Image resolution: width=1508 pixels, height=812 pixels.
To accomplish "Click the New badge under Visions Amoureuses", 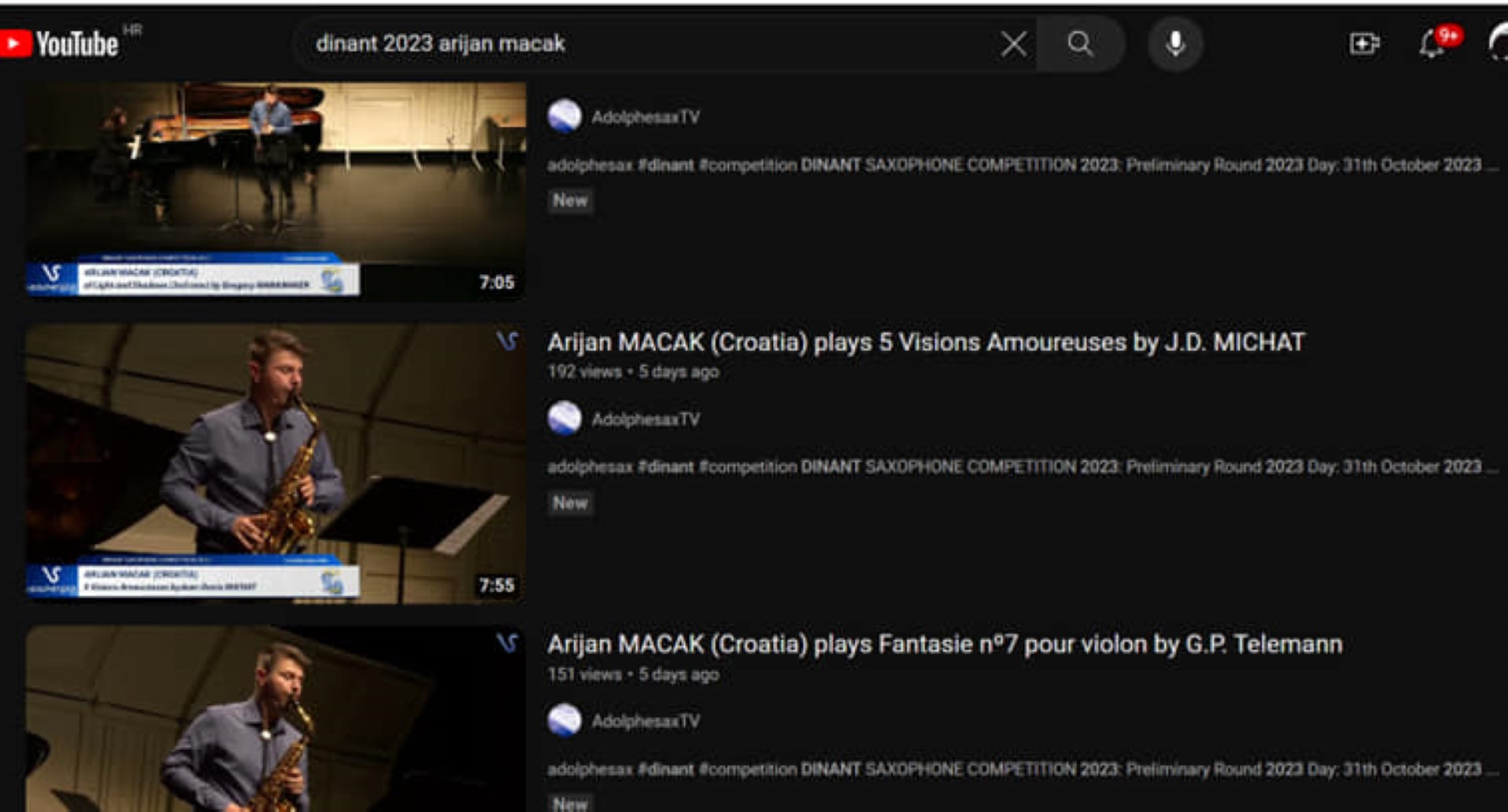I will (570, 503).
